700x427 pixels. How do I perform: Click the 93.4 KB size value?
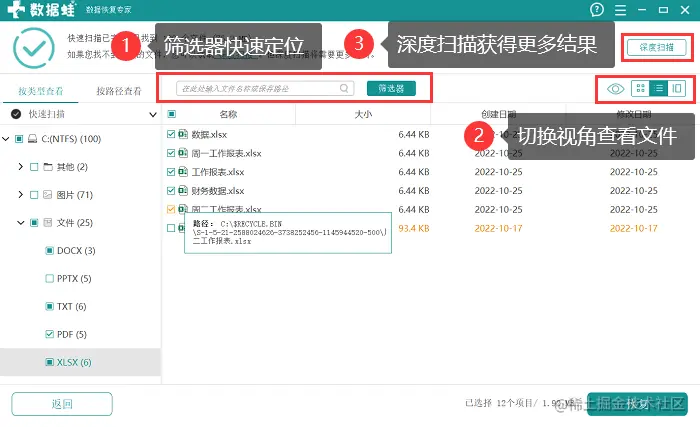pyautogui.click(x=414, y=228)
